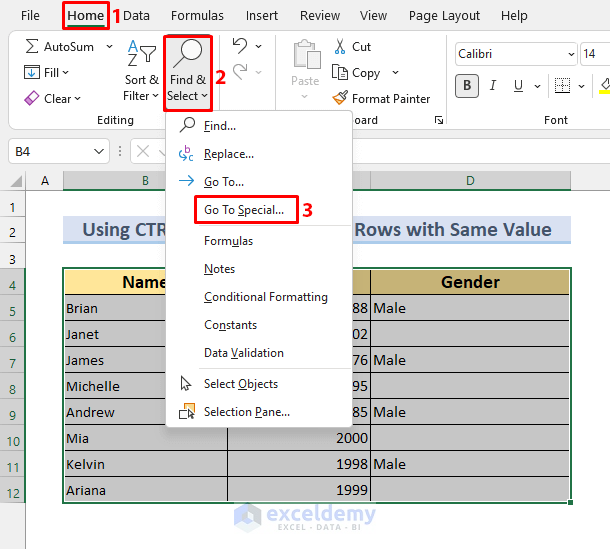This screenshot has width=610, height=549.
Task: Open Sort & Filter menu
Action: (141, 72)
